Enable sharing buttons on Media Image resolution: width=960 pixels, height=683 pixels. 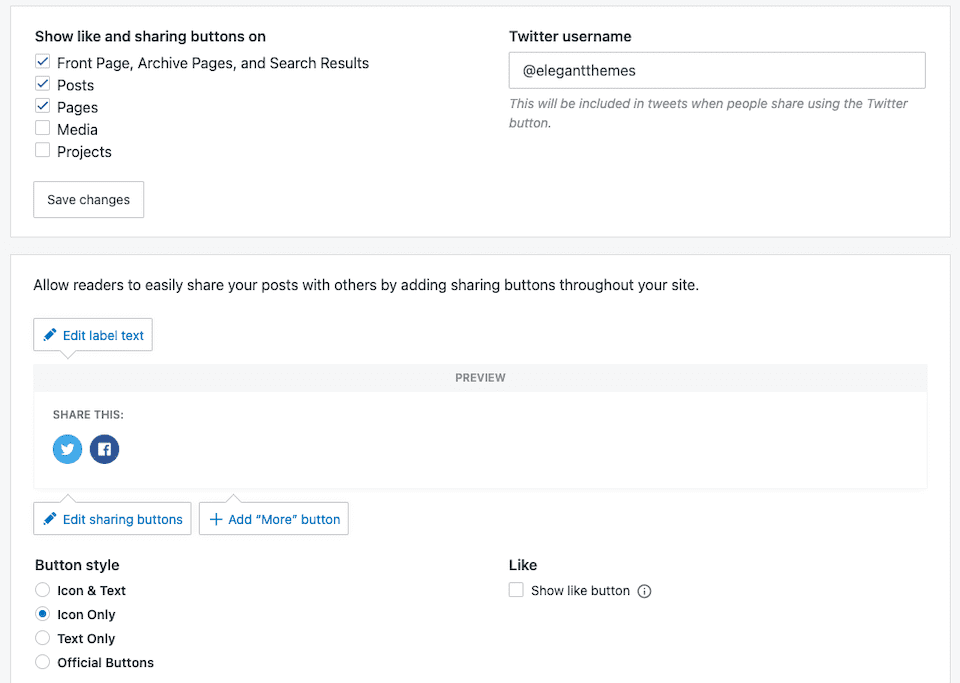[42, 128]
